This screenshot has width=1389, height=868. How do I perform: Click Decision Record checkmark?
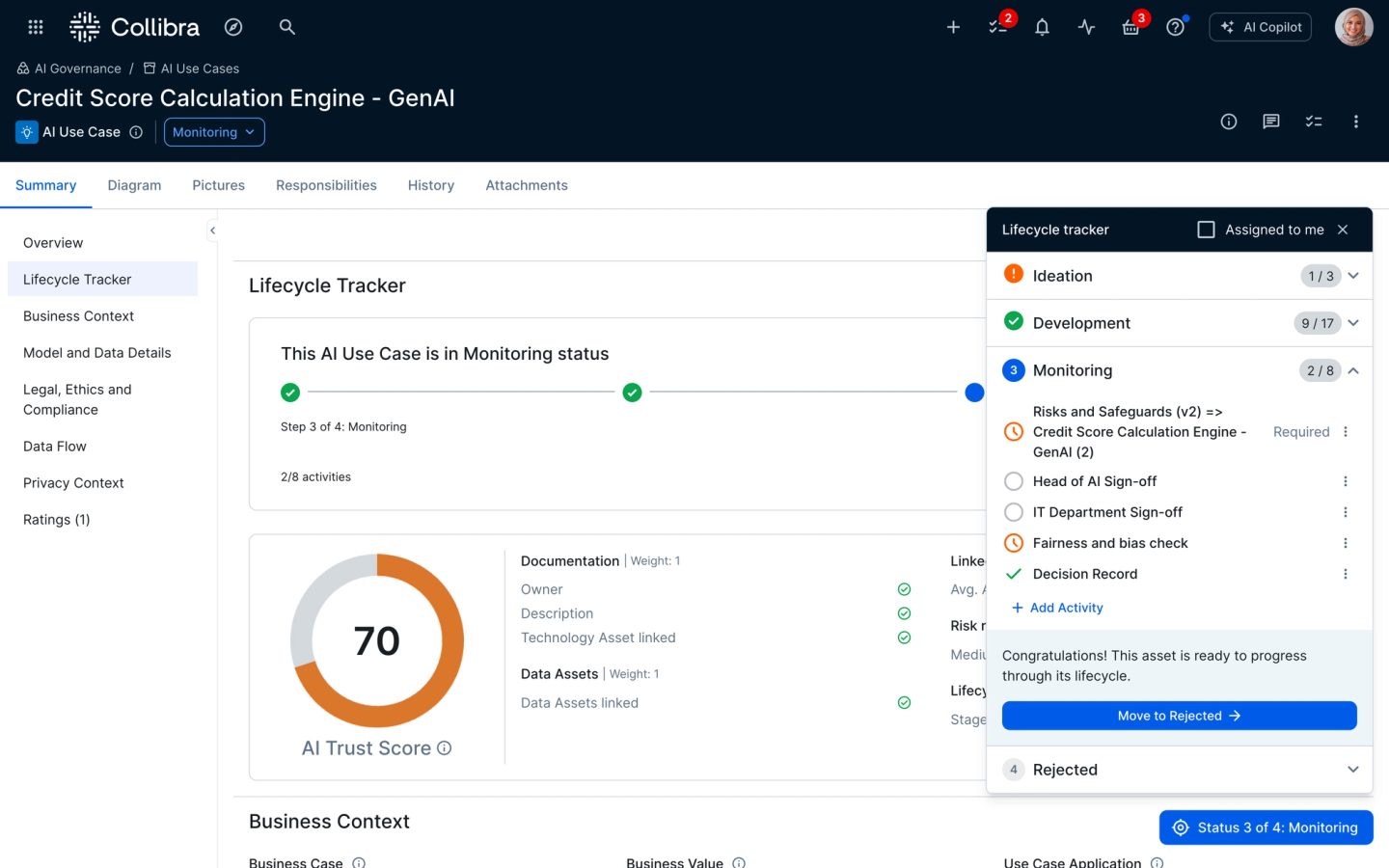[1014, 574]
